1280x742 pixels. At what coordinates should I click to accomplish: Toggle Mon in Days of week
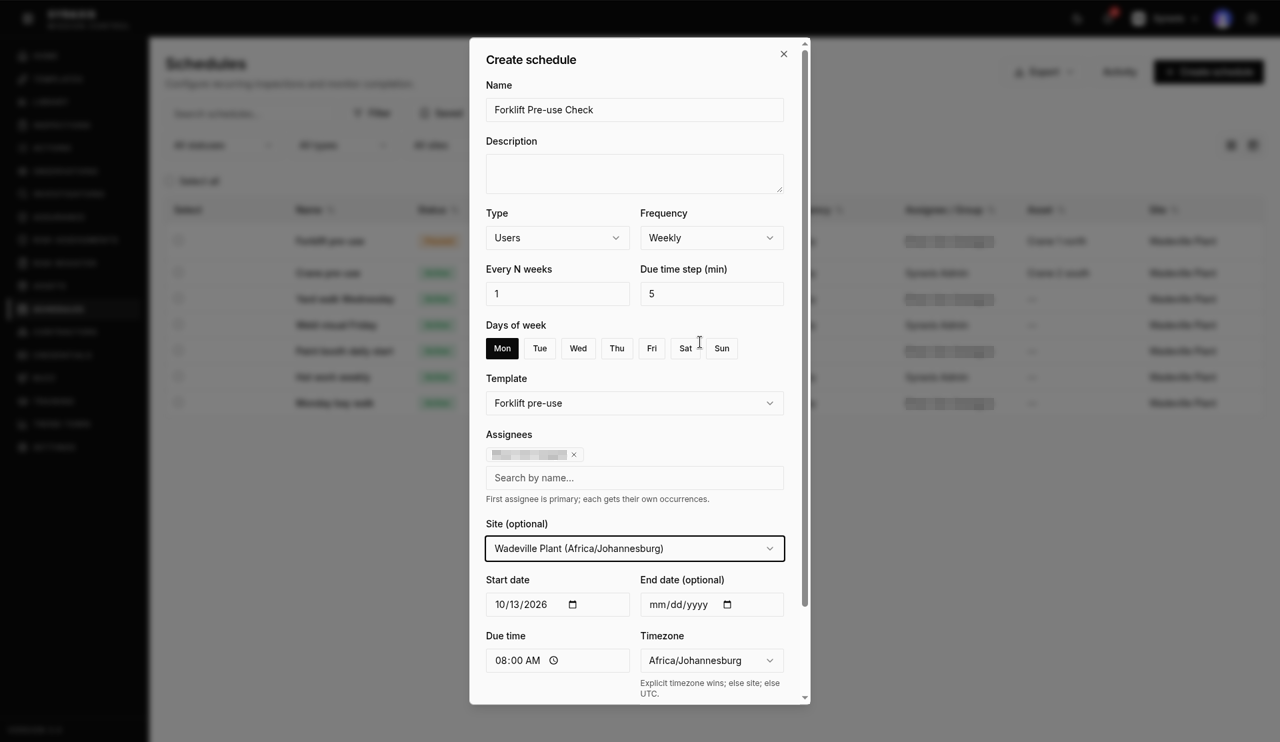pyautogui.click(x=502, y=348)
